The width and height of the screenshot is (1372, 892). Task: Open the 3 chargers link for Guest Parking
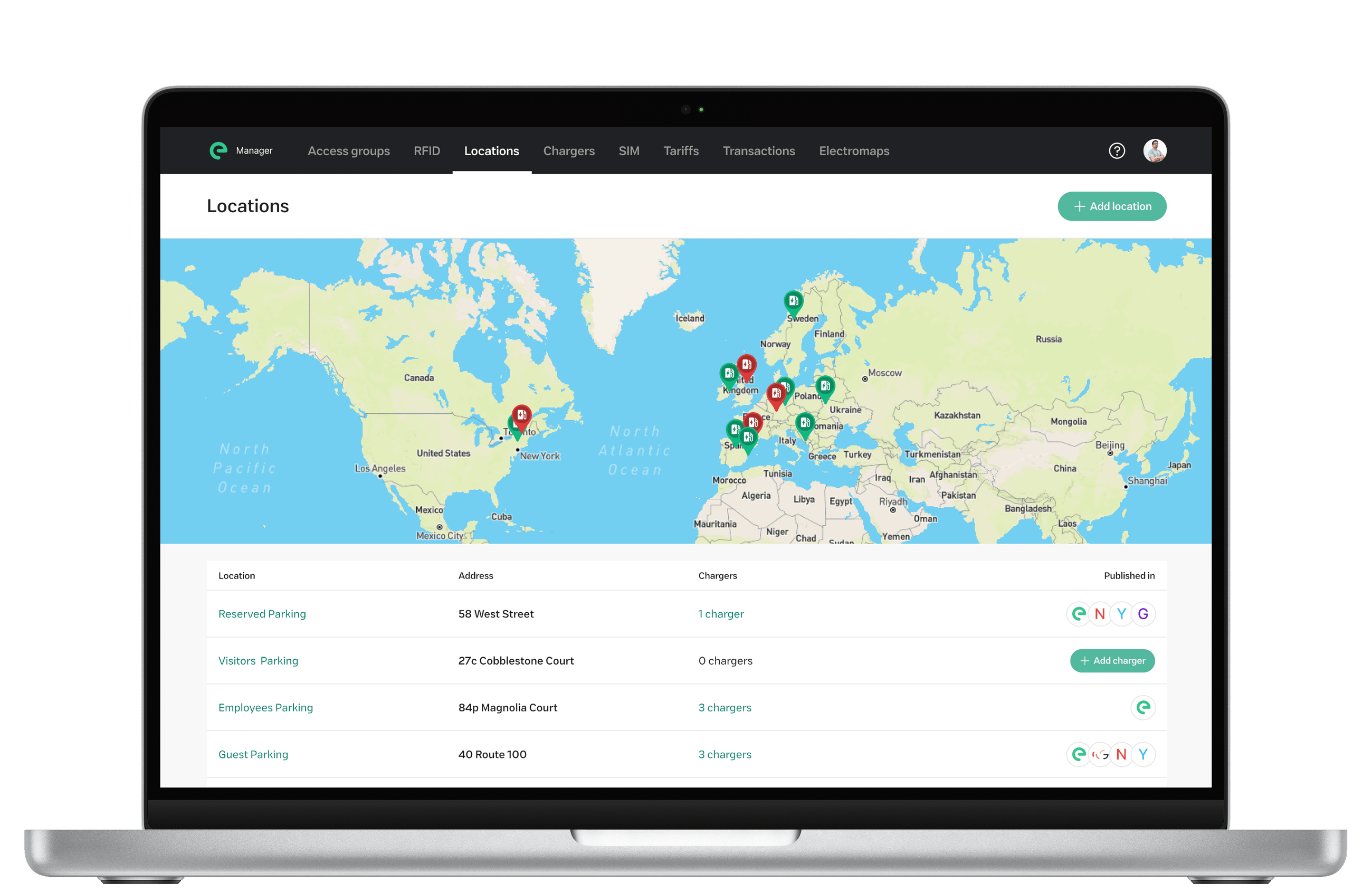[x=725, y=754]
